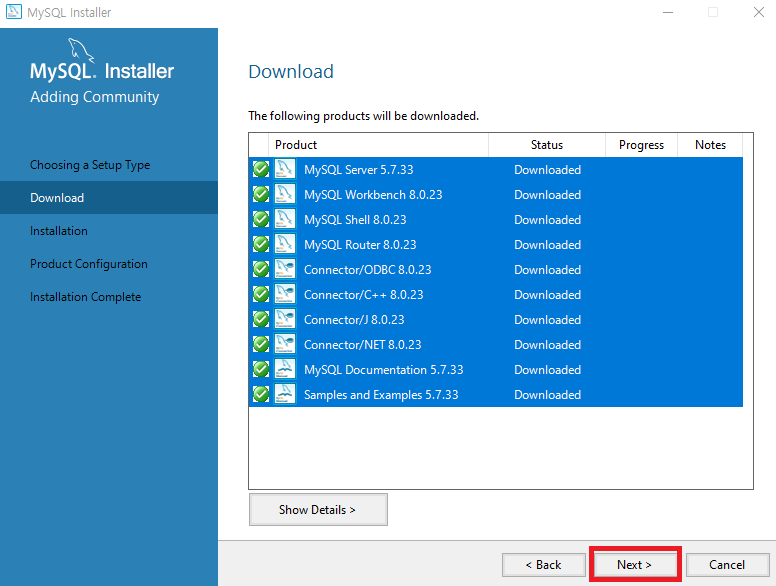Click the MySQL Shell 8.0.23 product icon
This screenshot has width=776, height=586.
click(x=285, y=219)
